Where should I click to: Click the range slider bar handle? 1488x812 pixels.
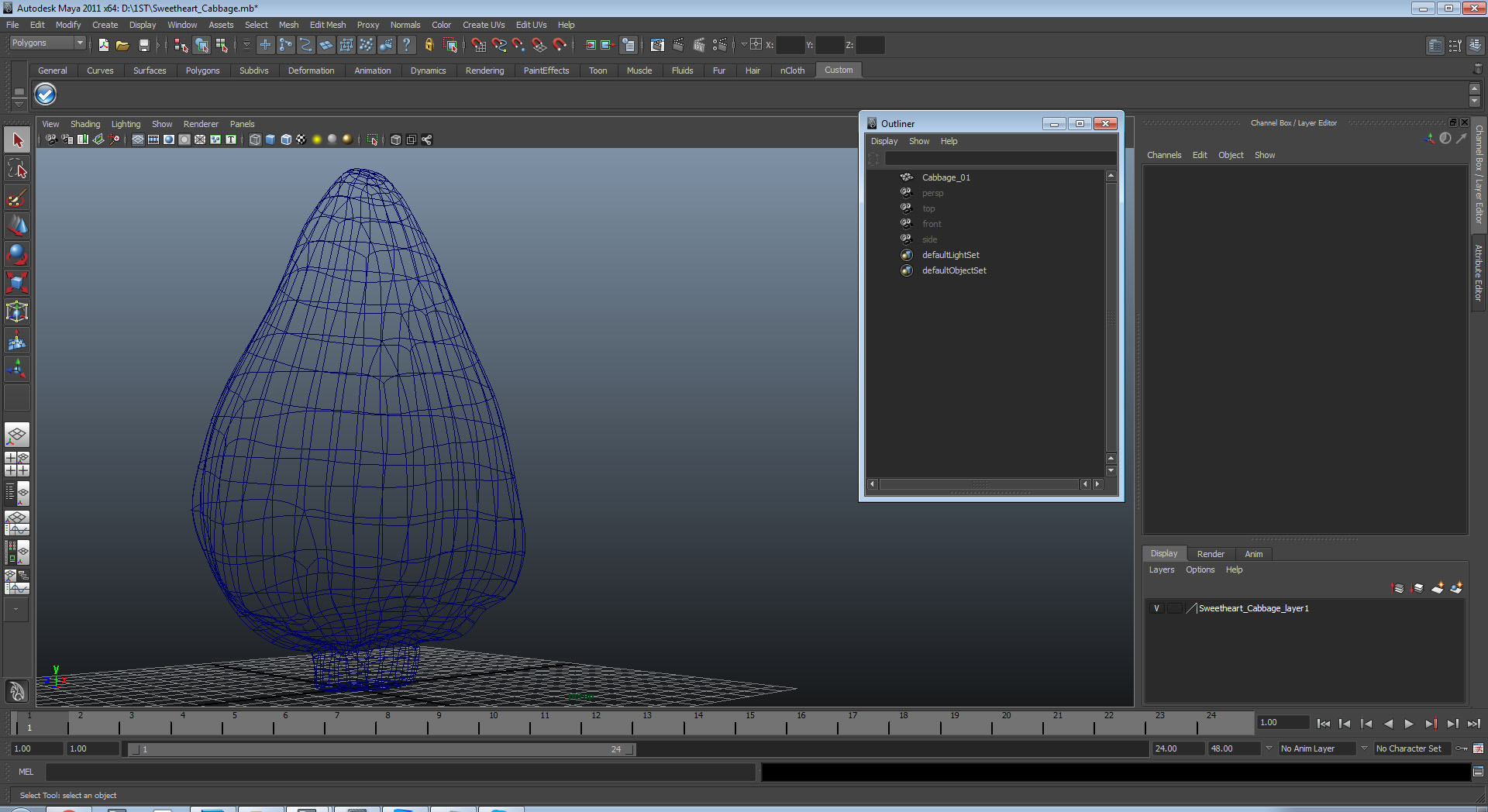point(382,749)
